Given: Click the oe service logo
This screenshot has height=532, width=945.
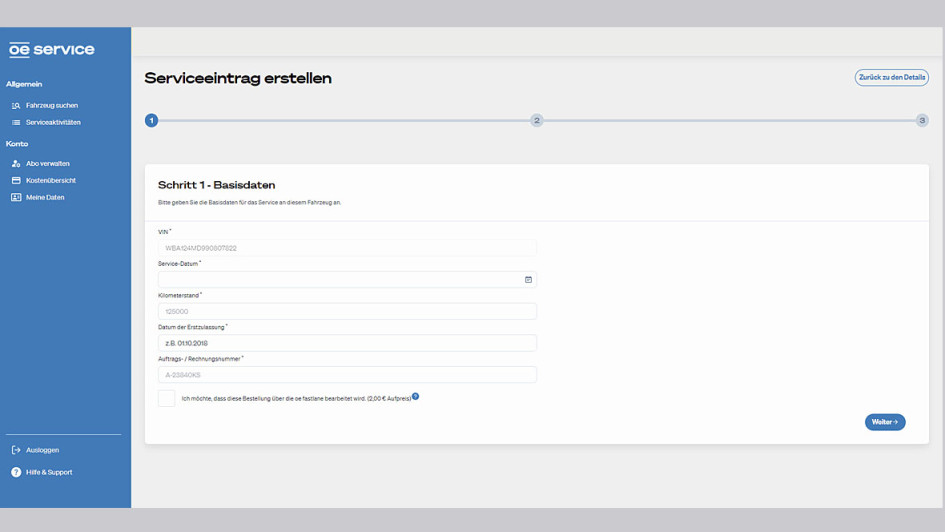Looking at the screenshot, I should pos(52,49).
